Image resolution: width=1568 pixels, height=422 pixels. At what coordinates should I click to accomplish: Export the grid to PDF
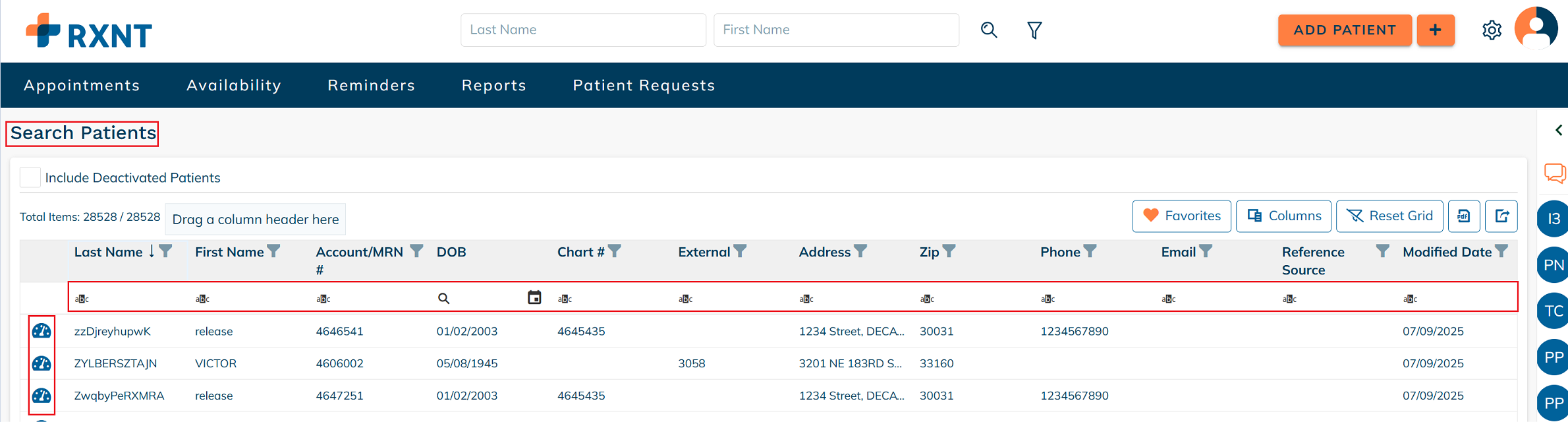[x=1464, y=216]
